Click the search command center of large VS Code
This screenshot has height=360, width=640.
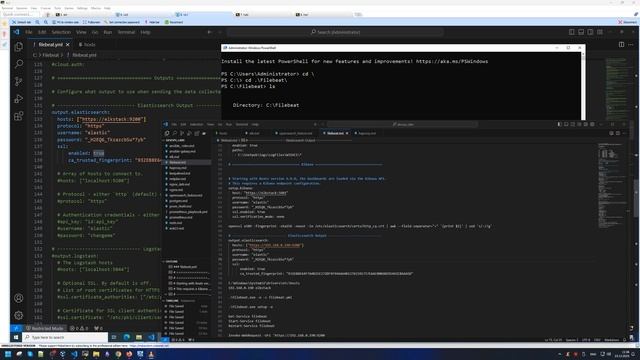click(x=335, y=32)
